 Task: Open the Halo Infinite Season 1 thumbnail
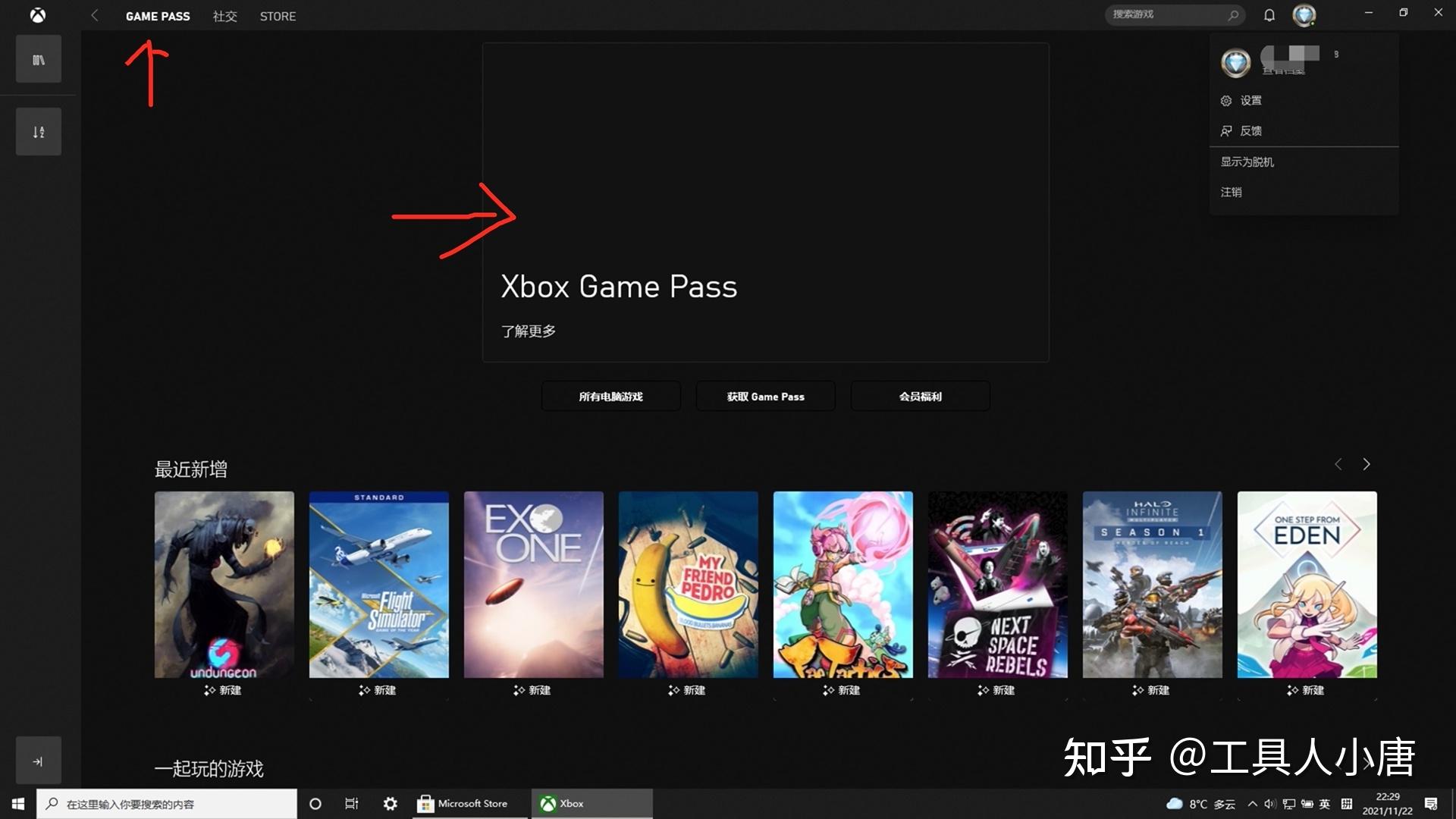tap(1152, 585)
